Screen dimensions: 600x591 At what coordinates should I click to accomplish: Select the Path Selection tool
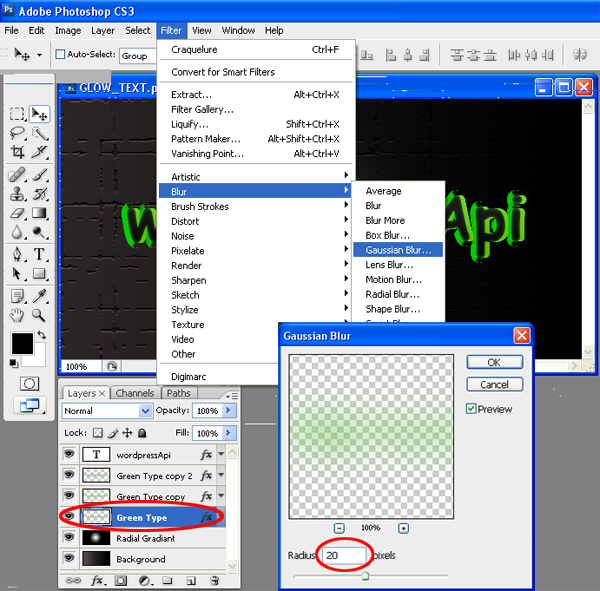pos(17,274)
